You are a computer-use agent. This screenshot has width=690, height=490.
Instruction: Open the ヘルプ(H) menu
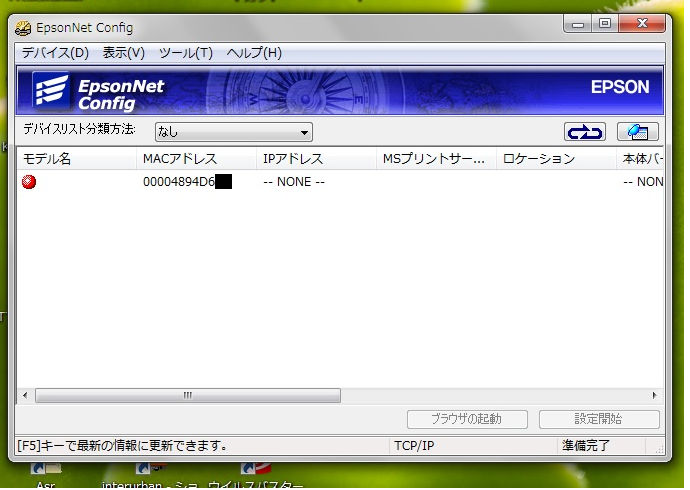coord(256,53)
